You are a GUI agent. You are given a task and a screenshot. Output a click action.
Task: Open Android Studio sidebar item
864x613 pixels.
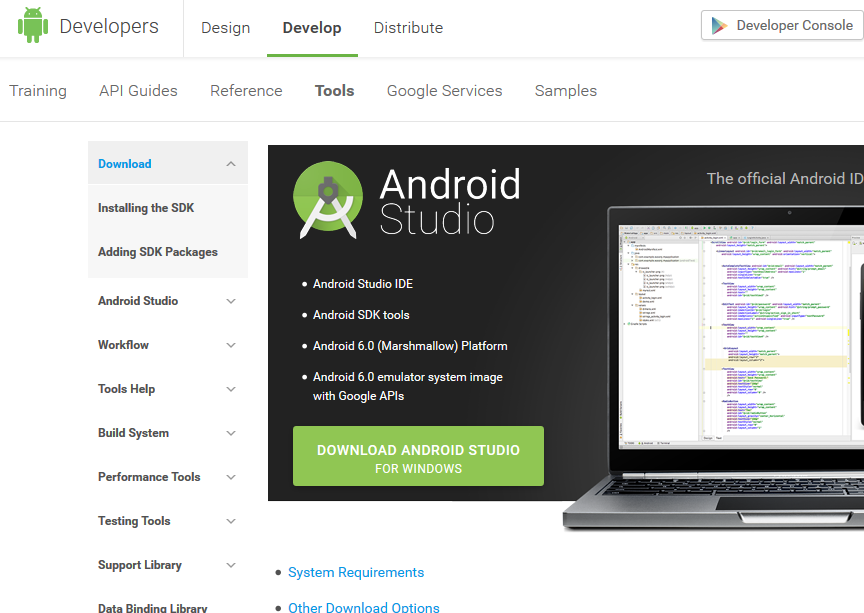pyautogui.click(x=138, y=301)
